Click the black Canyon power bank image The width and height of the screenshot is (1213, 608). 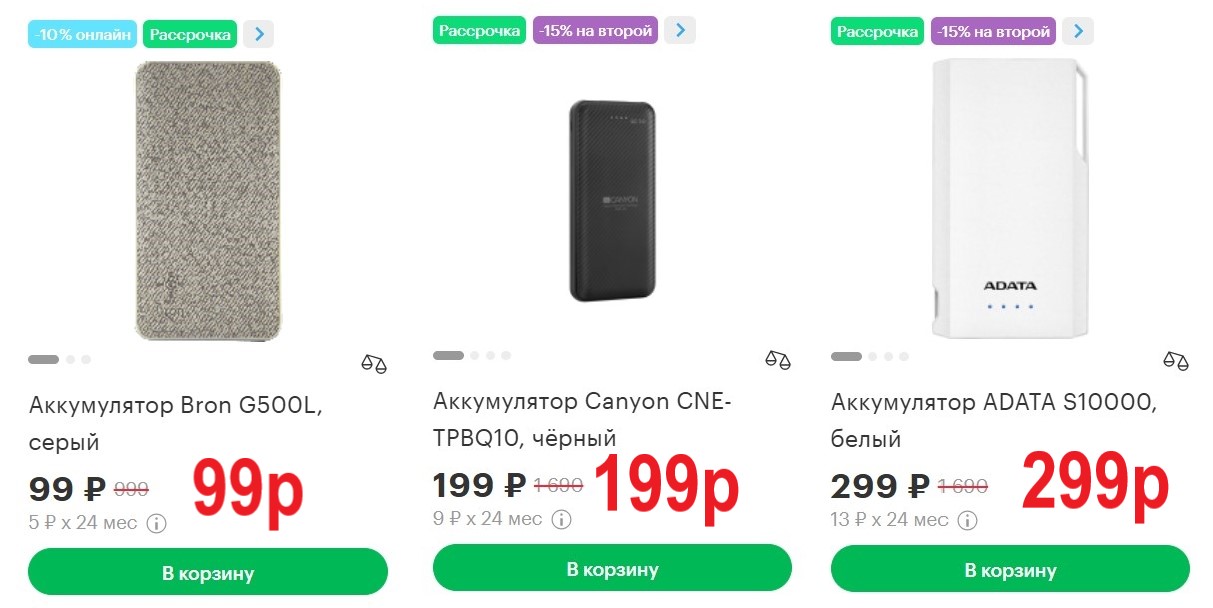pyautogui.click(x=611, y=200)
